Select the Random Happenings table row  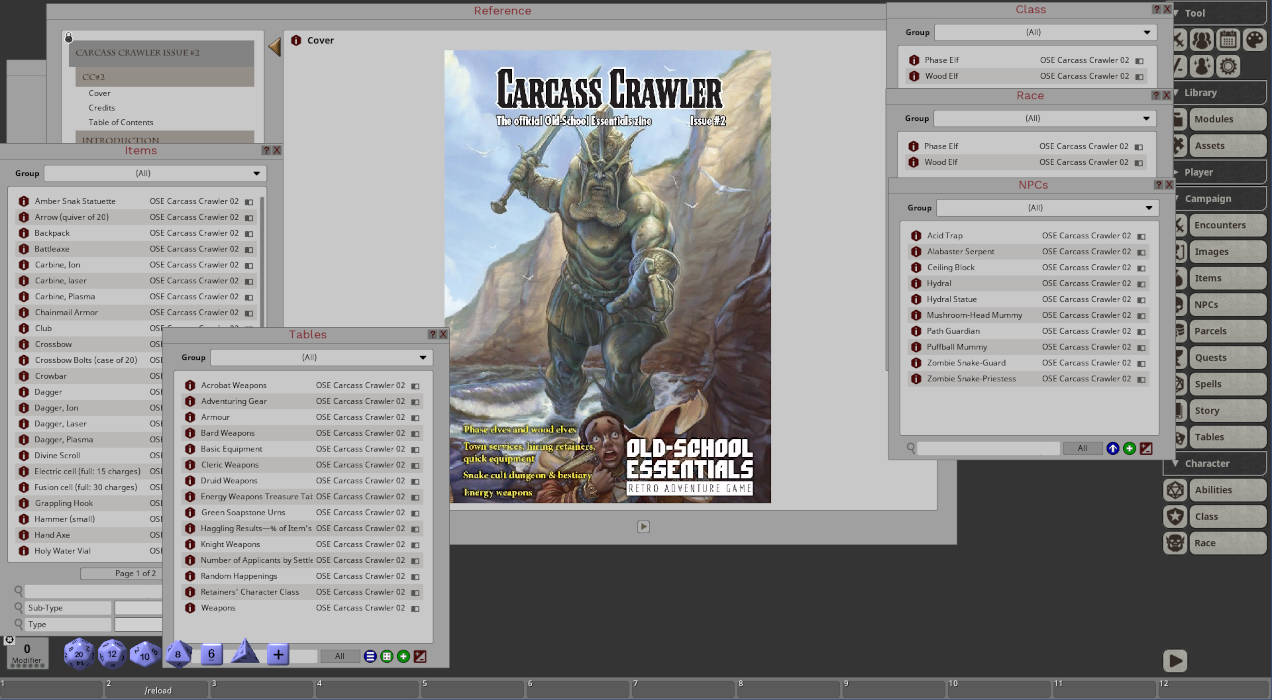pyautogui.click(x=302, y=576)
